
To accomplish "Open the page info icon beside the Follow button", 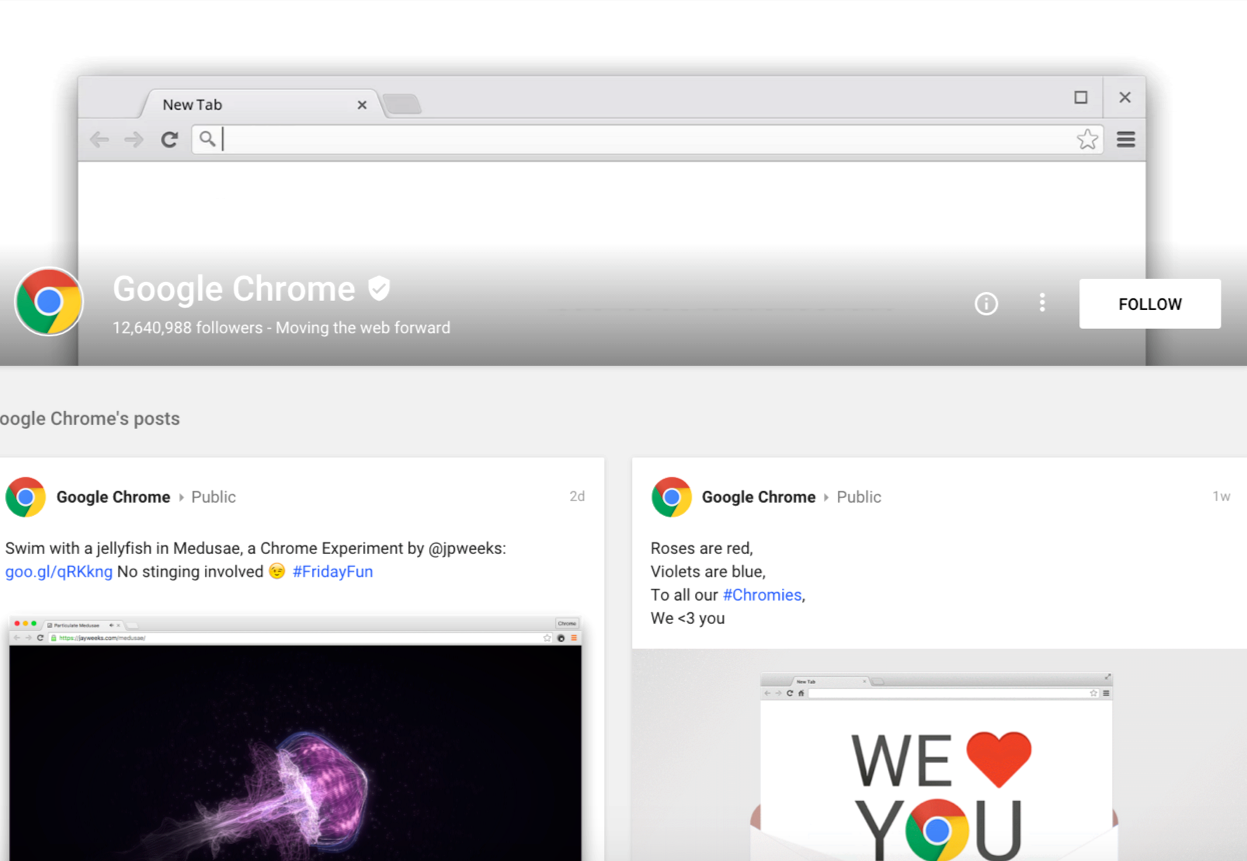I will [x=986, y=304].
